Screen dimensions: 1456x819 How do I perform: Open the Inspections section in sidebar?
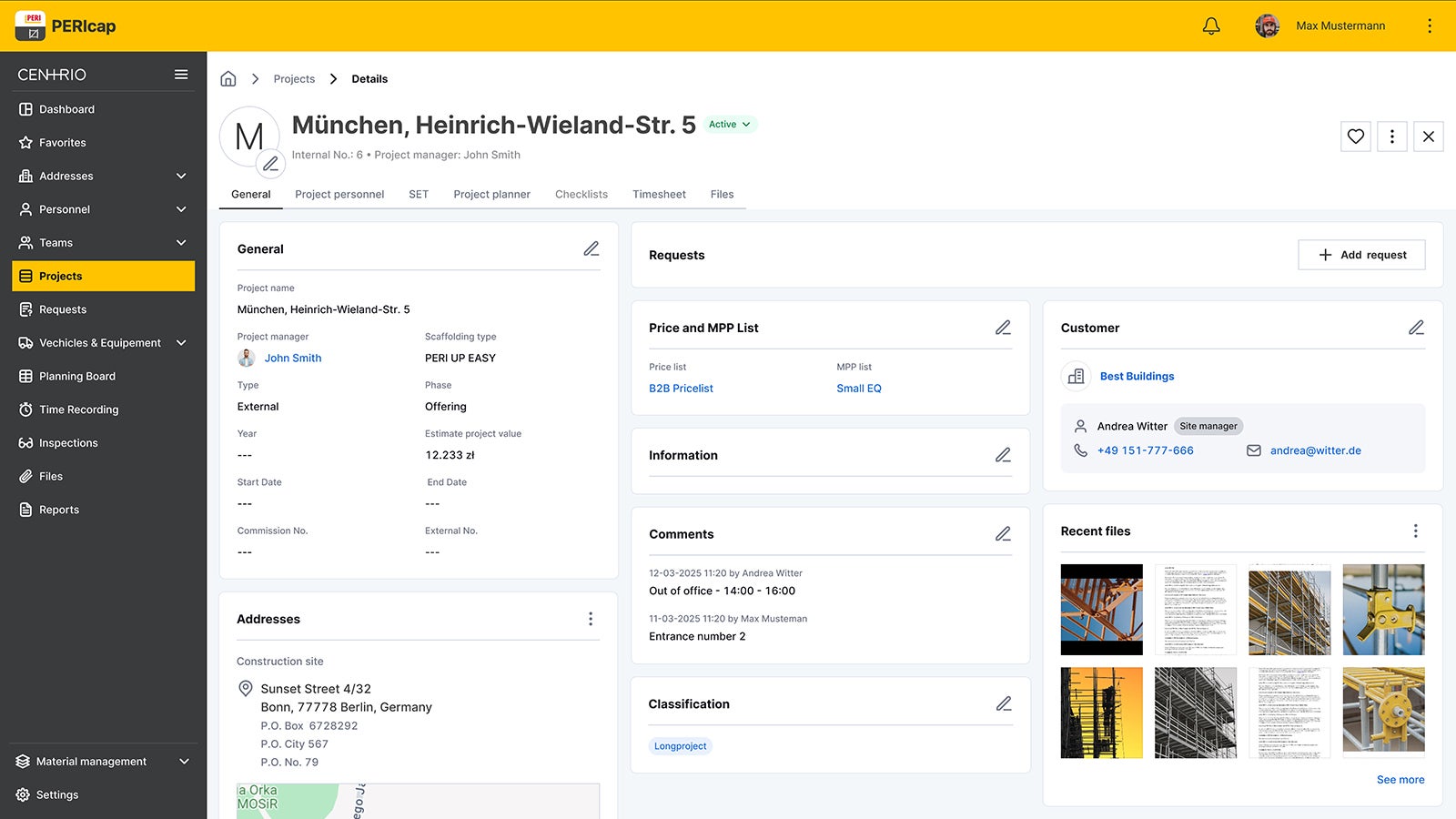pos(26,442)
